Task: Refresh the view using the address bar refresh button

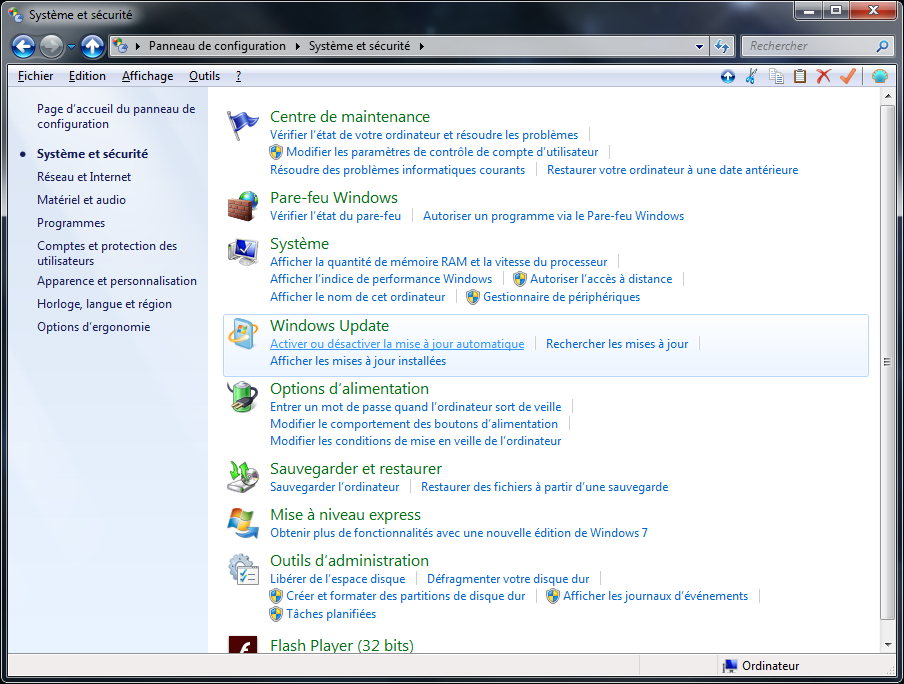Action: [721, 46]
